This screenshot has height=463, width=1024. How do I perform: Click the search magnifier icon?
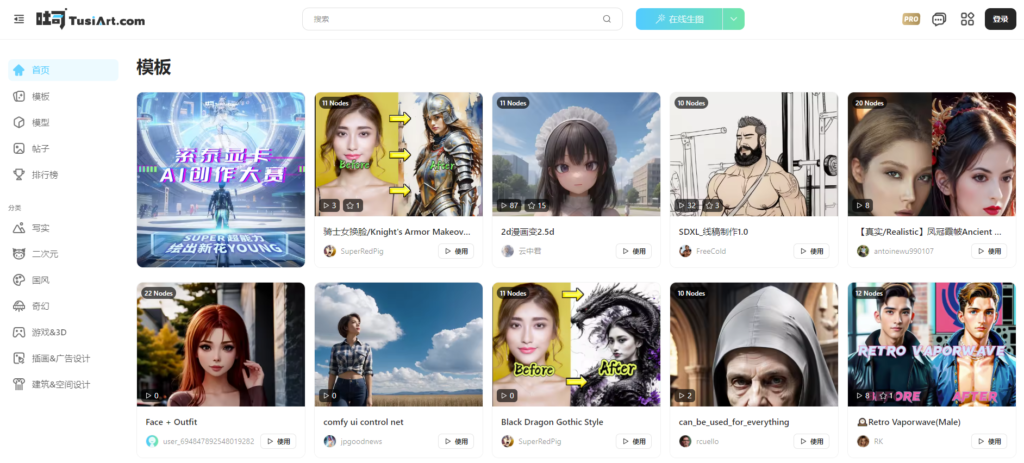607,19
